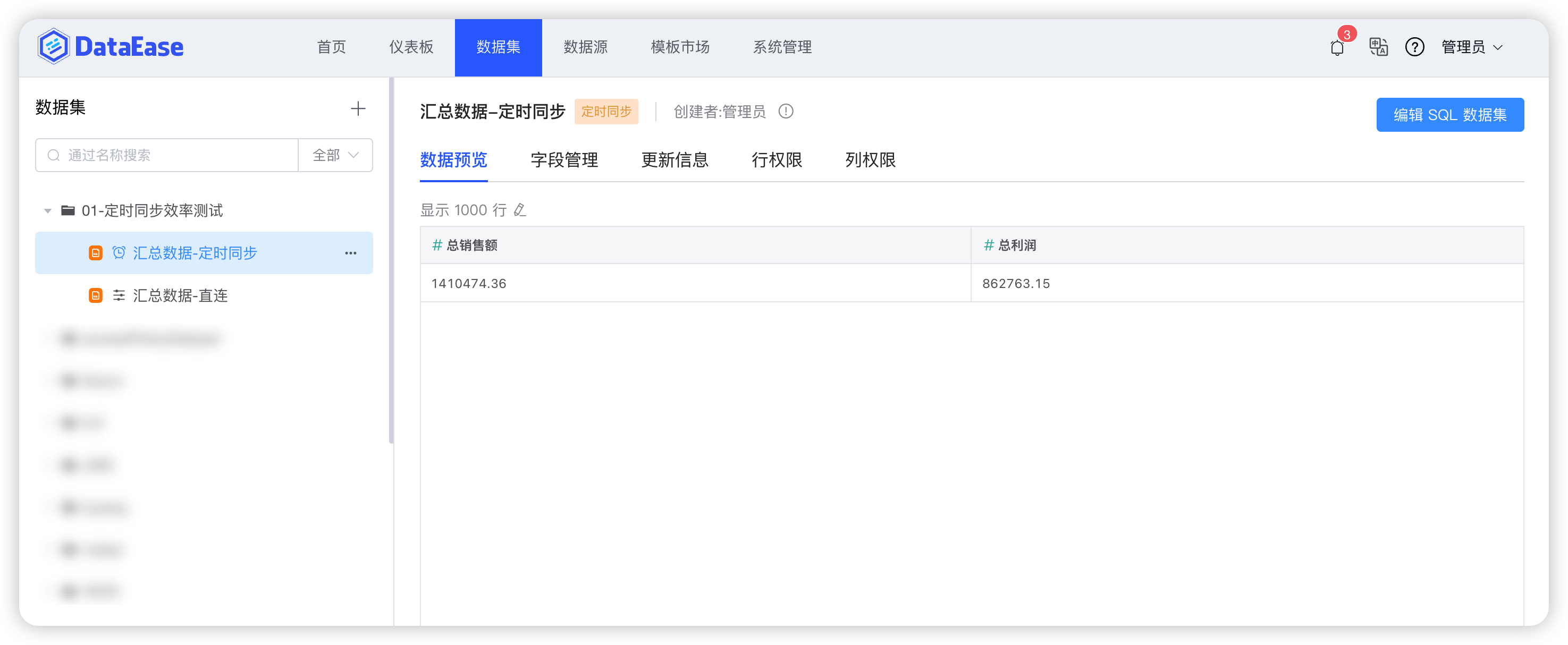Click the 创建者:管理员 label

coord(720,112)
